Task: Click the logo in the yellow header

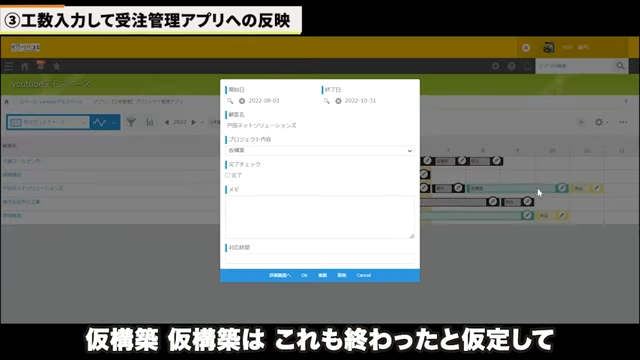Action: pos(26,47)
